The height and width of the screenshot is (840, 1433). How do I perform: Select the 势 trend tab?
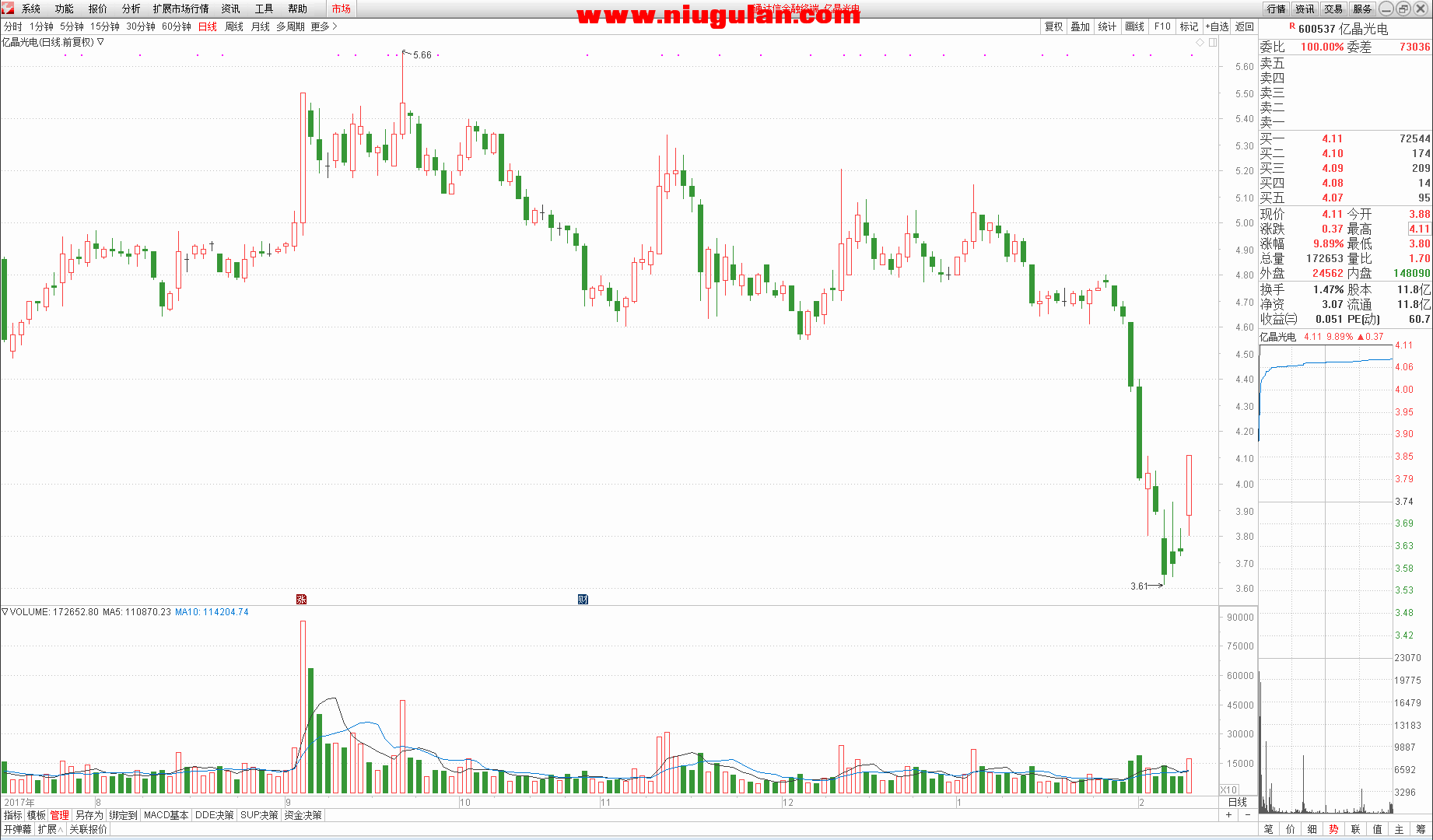(x=1334, y=829)
